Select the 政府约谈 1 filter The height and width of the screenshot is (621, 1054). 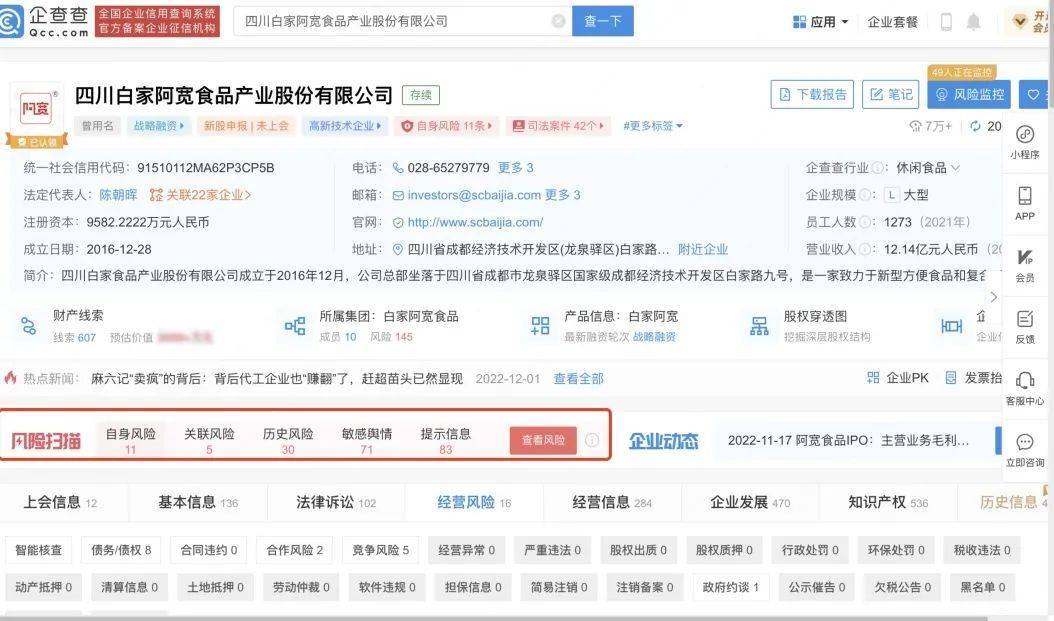click(x=731, y=587)
